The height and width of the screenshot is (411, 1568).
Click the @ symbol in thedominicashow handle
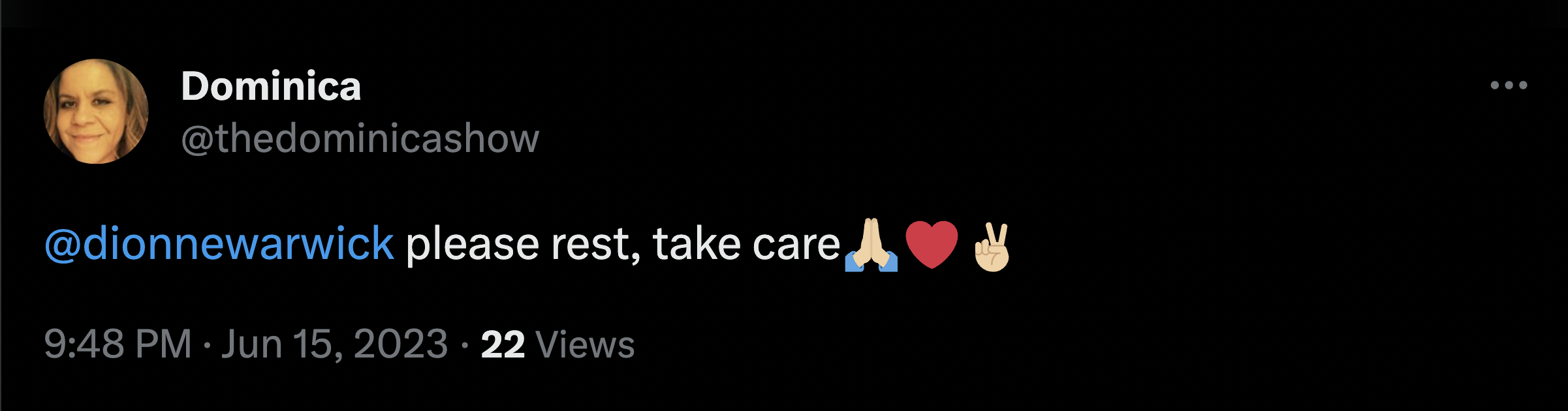tap(197, 140)
